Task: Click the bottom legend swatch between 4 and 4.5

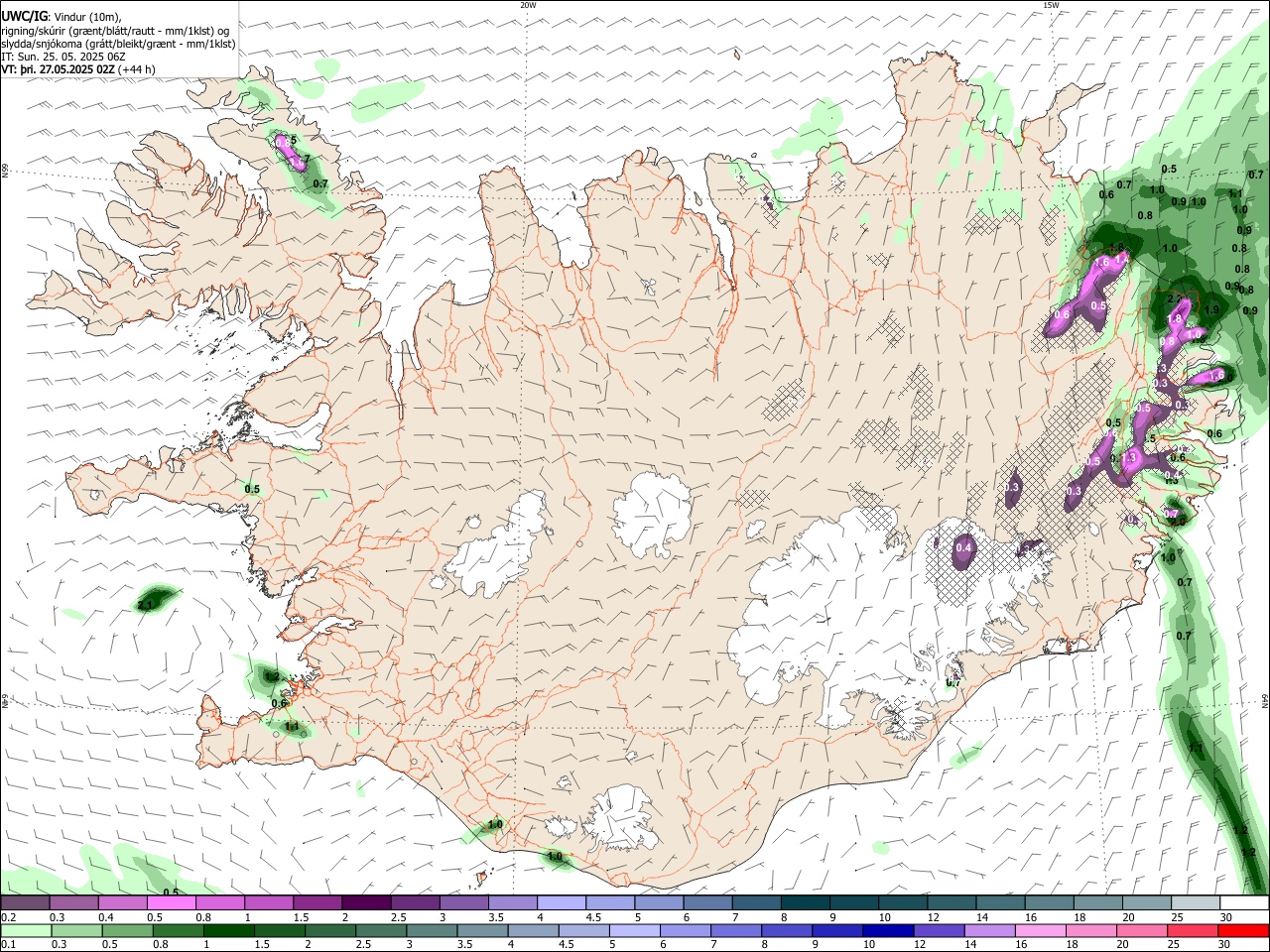Action: (x=532, y=930)
